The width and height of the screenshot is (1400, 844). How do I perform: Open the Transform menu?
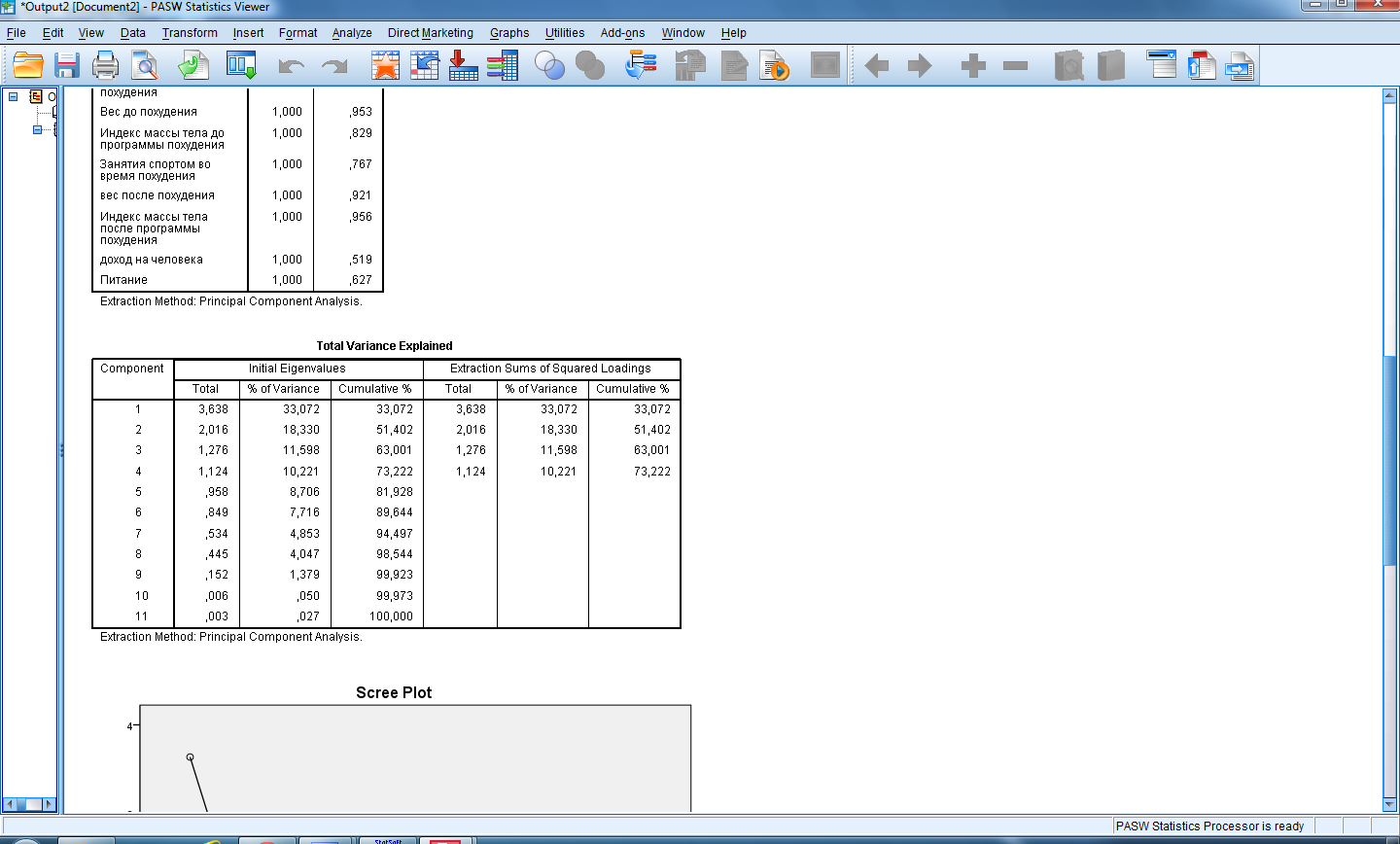(190, 33)
